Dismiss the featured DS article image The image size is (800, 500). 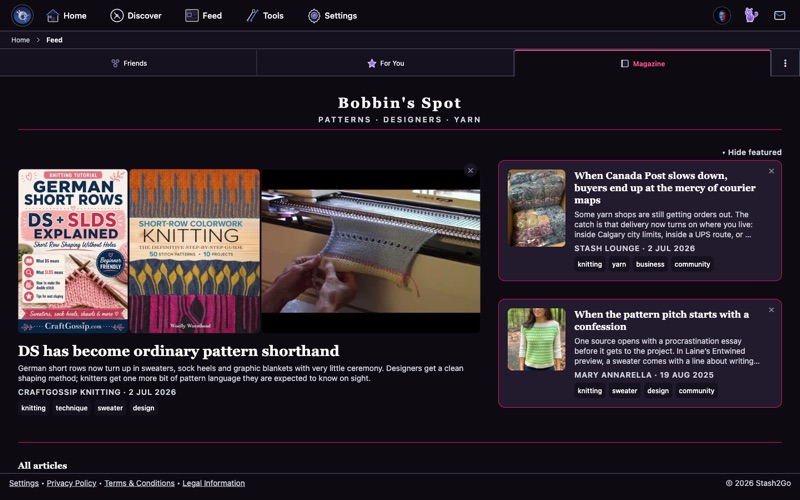[x=470, y=170]
